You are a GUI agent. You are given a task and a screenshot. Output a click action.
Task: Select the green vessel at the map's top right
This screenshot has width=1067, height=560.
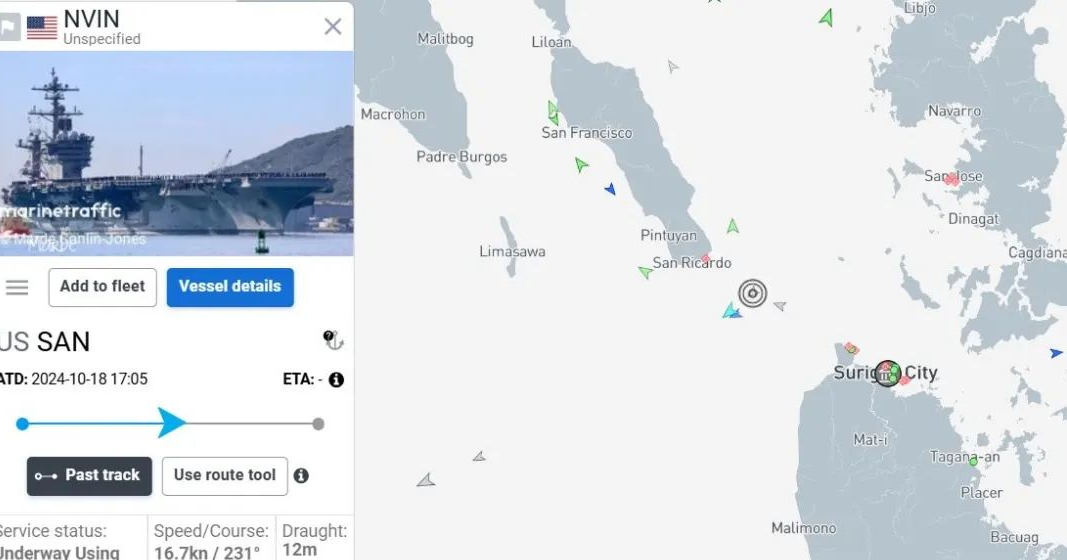point(827,17)
